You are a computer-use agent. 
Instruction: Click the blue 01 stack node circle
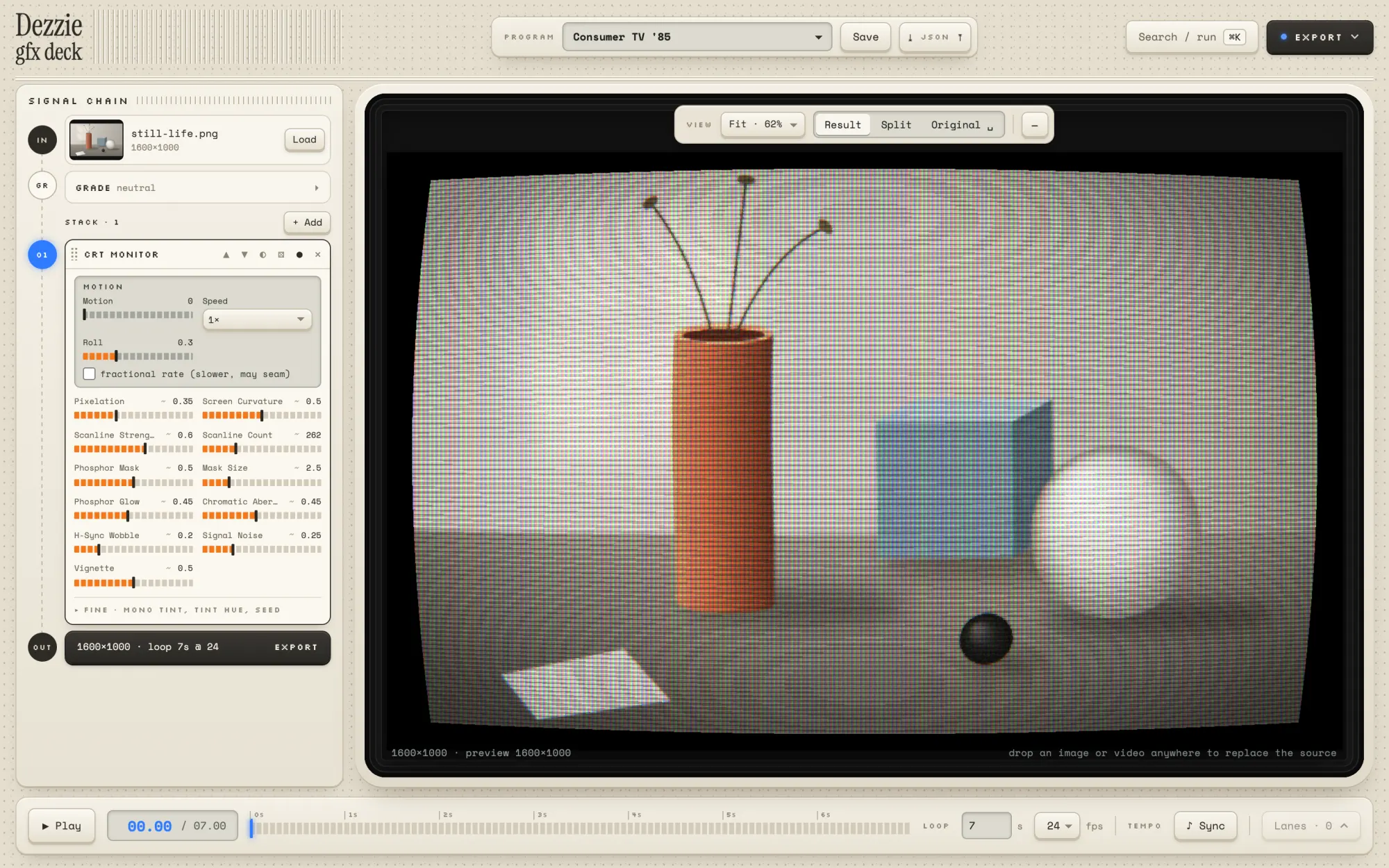point(42,255)
